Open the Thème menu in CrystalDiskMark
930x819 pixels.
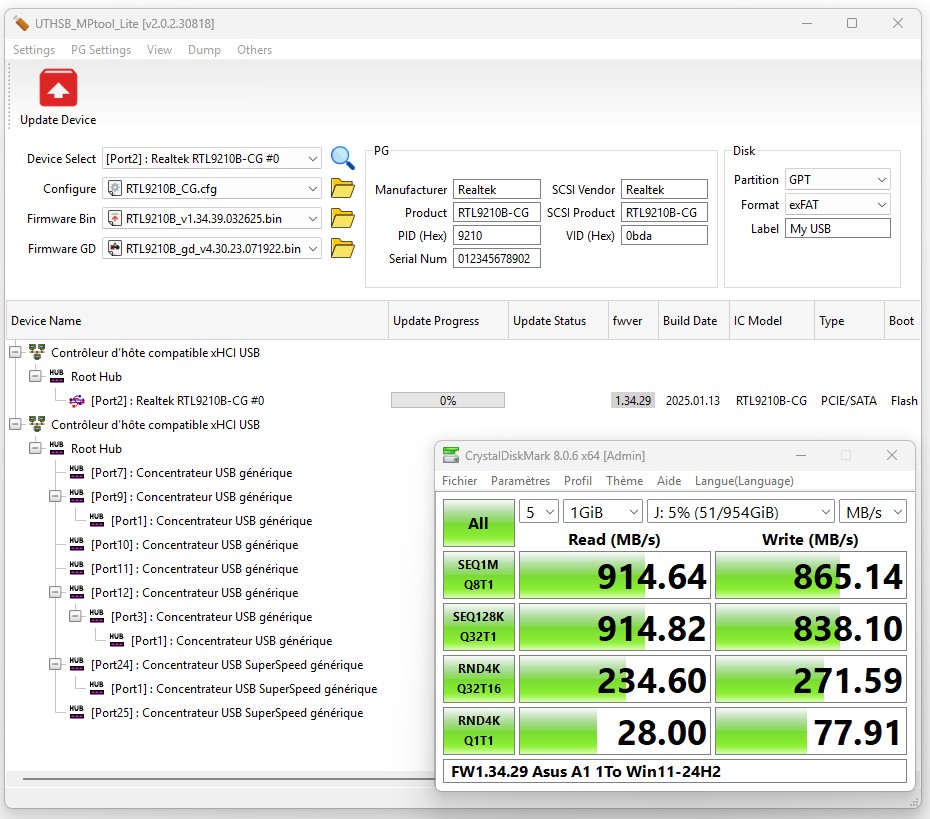point(624,481)
